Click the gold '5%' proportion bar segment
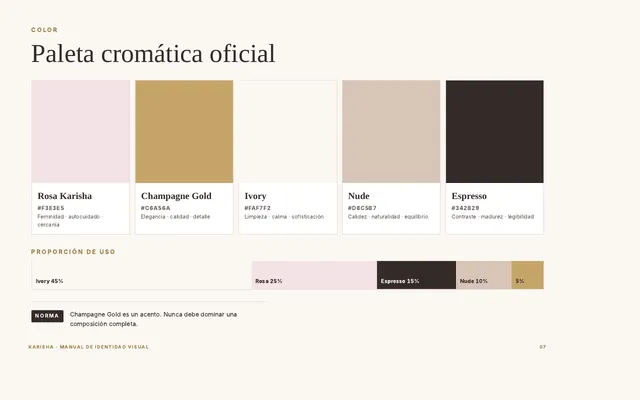 point(527,275)
